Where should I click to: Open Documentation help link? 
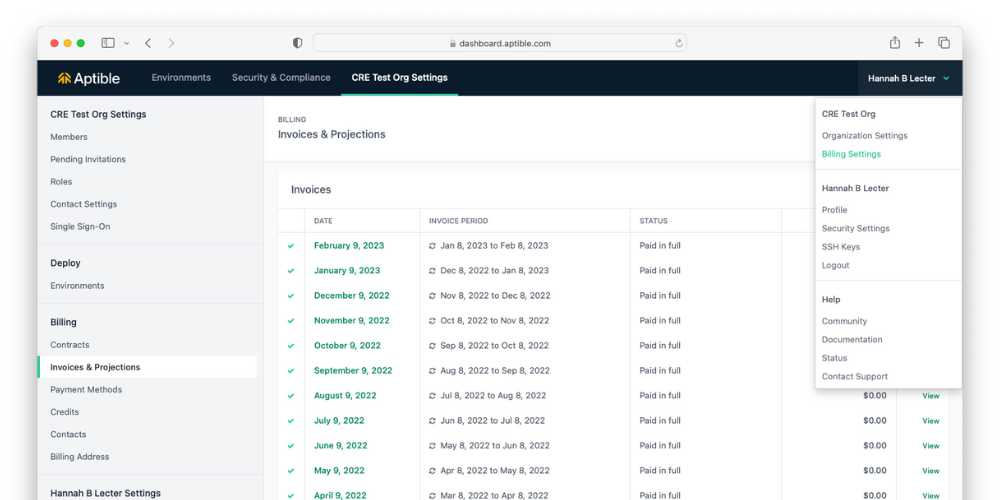852,340
